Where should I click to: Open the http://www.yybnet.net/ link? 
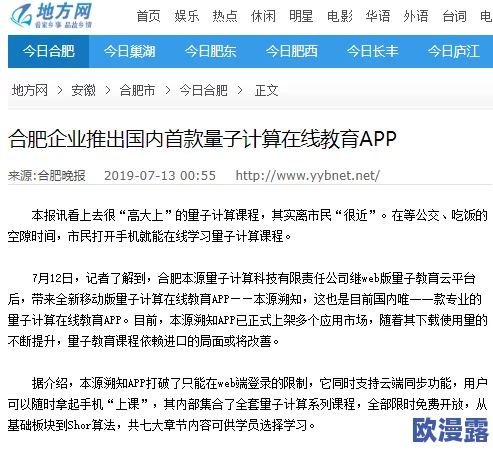click(308, 175)
